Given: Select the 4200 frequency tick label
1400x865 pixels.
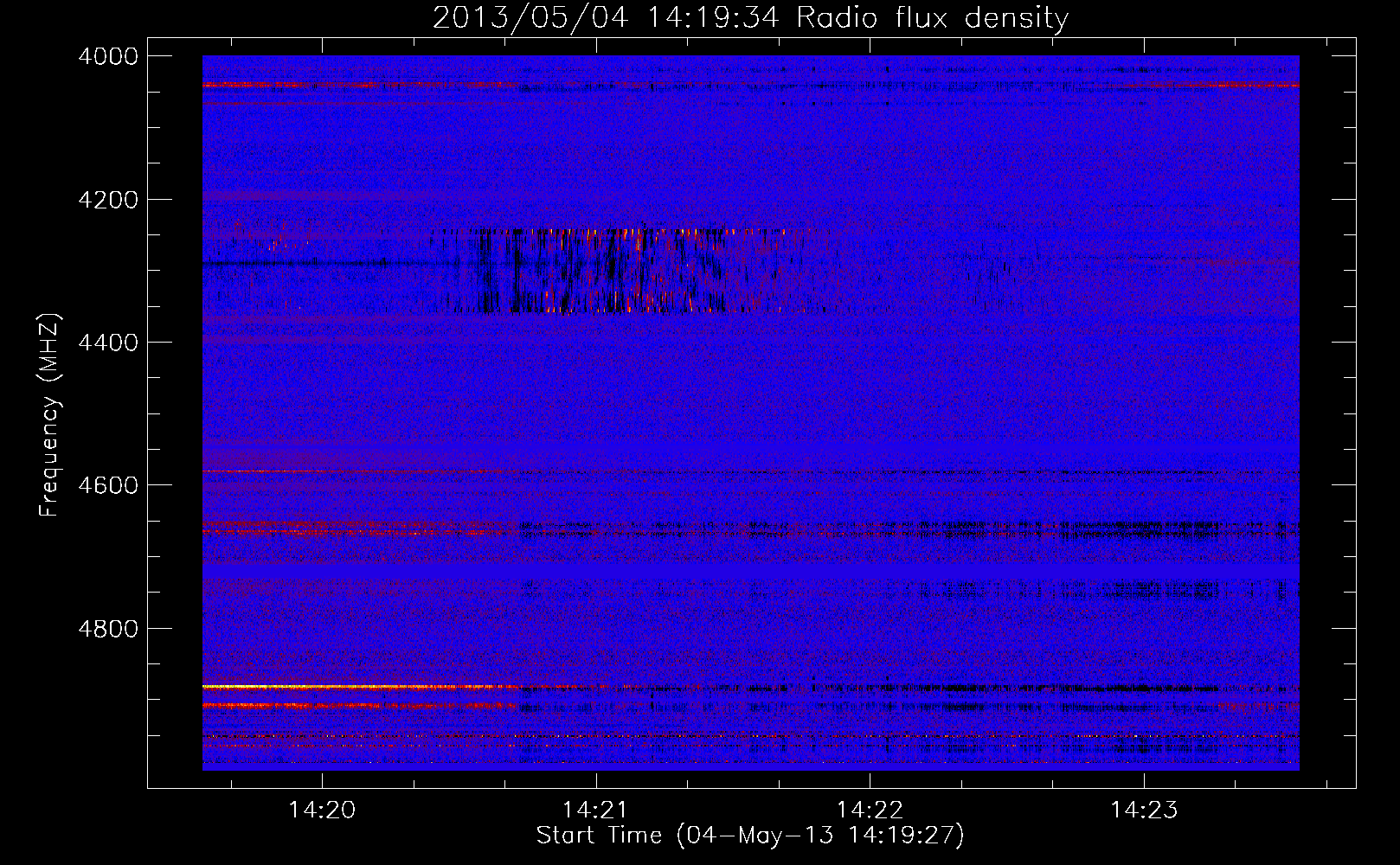Looking at the screenshot, I should click(108, 200).
